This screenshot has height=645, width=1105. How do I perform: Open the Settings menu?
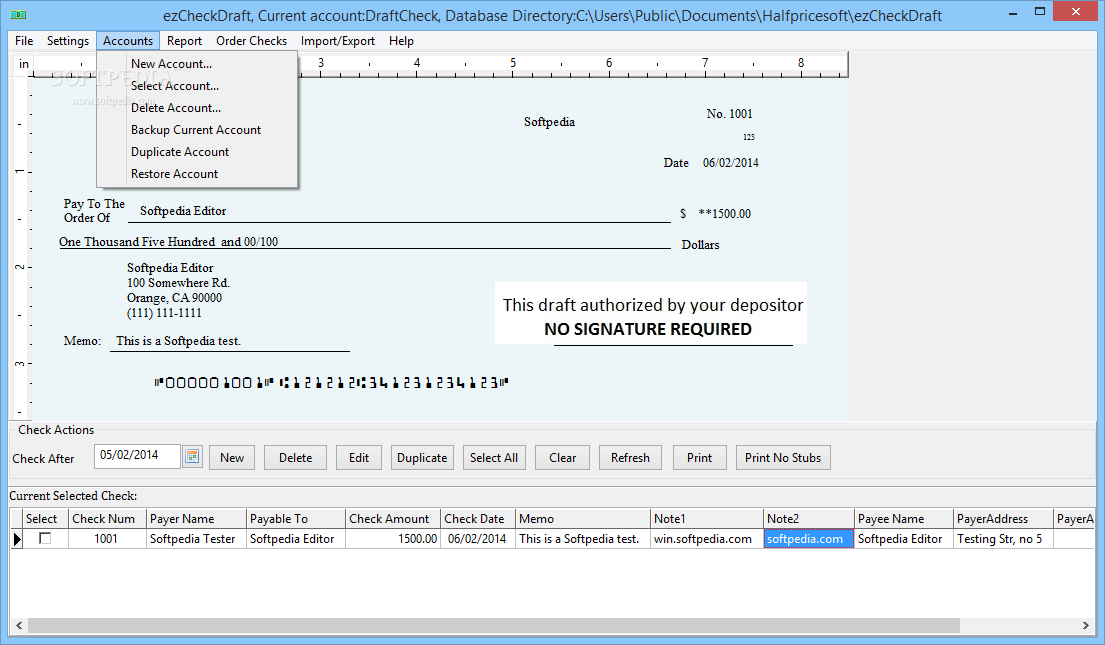click(x=68, y=41)
